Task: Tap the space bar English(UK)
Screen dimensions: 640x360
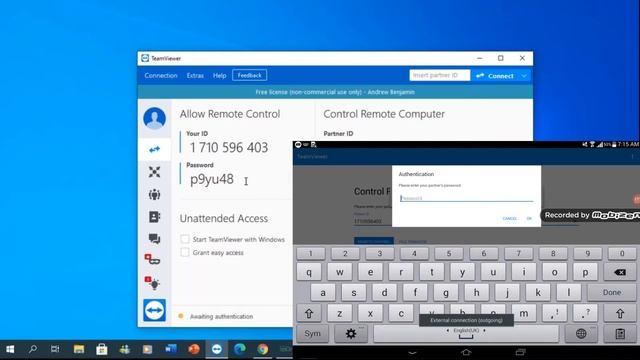Action: pos(466,334)
